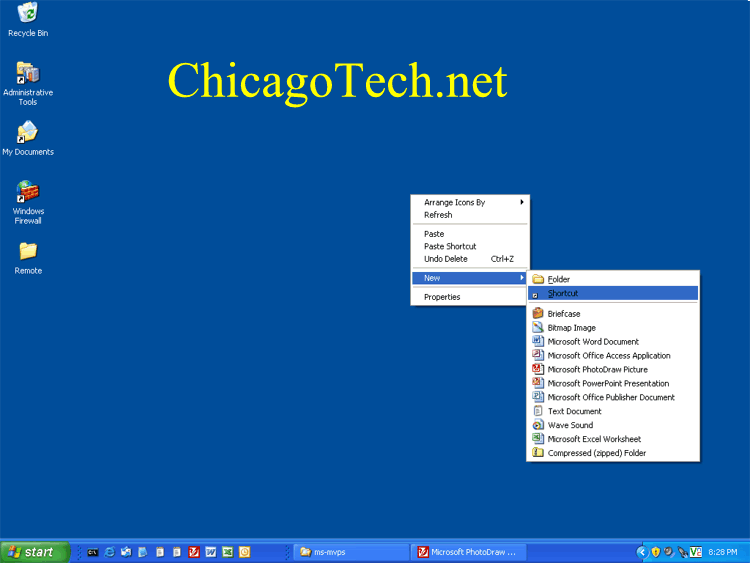Switch to Microsoft PhotoDraw taskbar button
The height and width of the screenshot is (563, 750).
(469, 552)
